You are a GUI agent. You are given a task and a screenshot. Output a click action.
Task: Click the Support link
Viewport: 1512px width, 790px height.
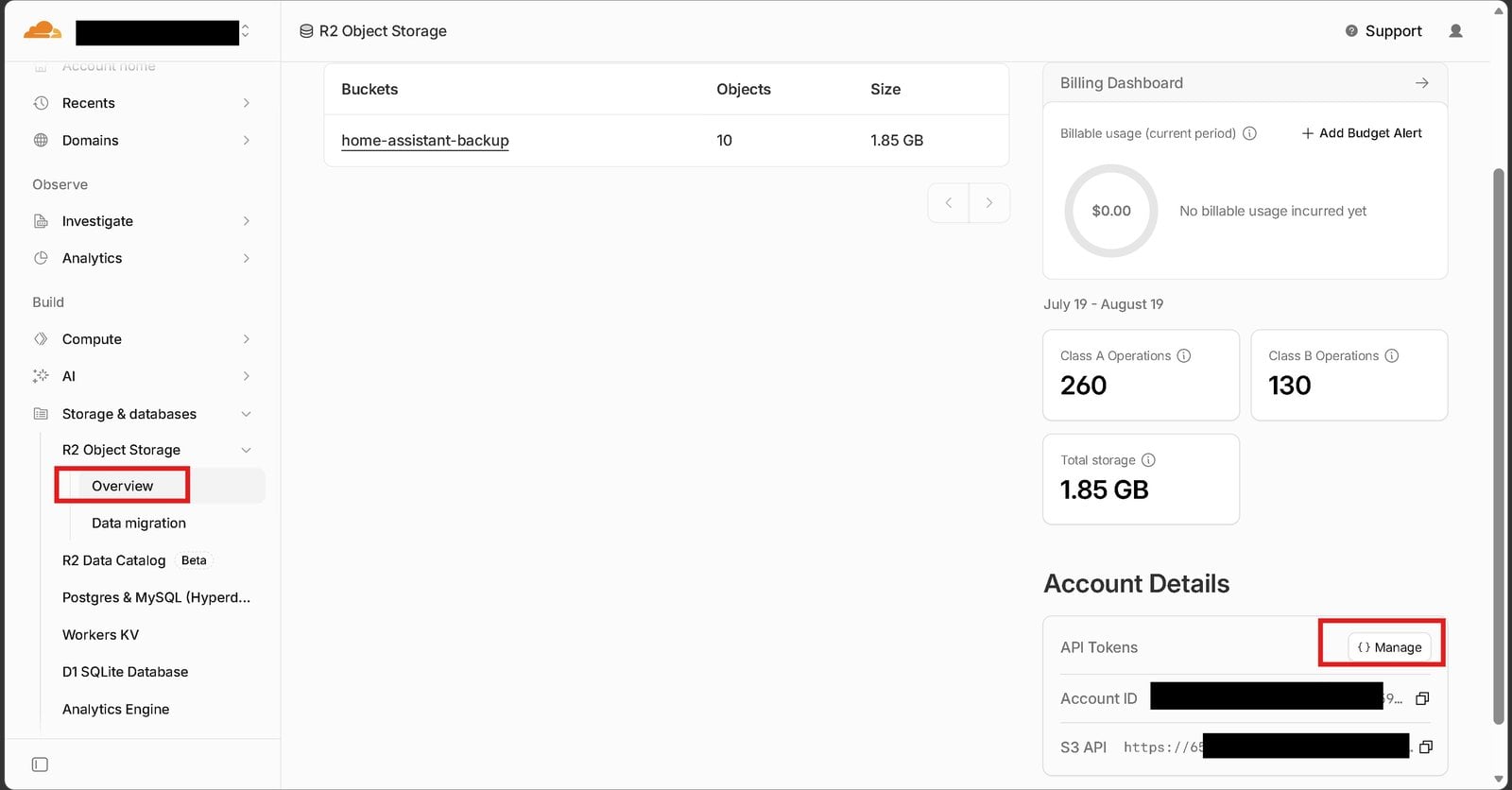1393,31
